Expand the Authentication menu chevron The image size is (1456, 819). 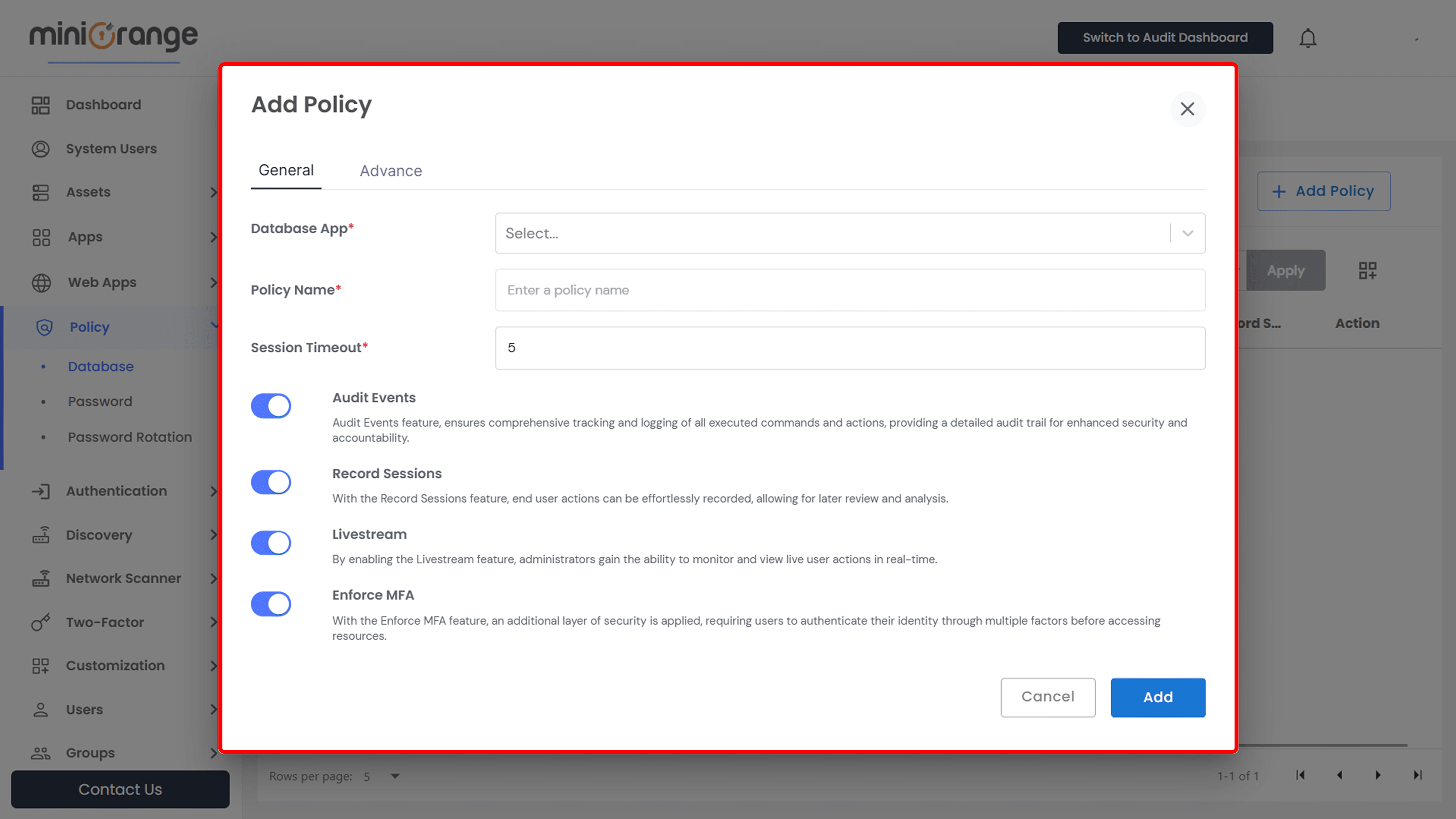[214, 491]
